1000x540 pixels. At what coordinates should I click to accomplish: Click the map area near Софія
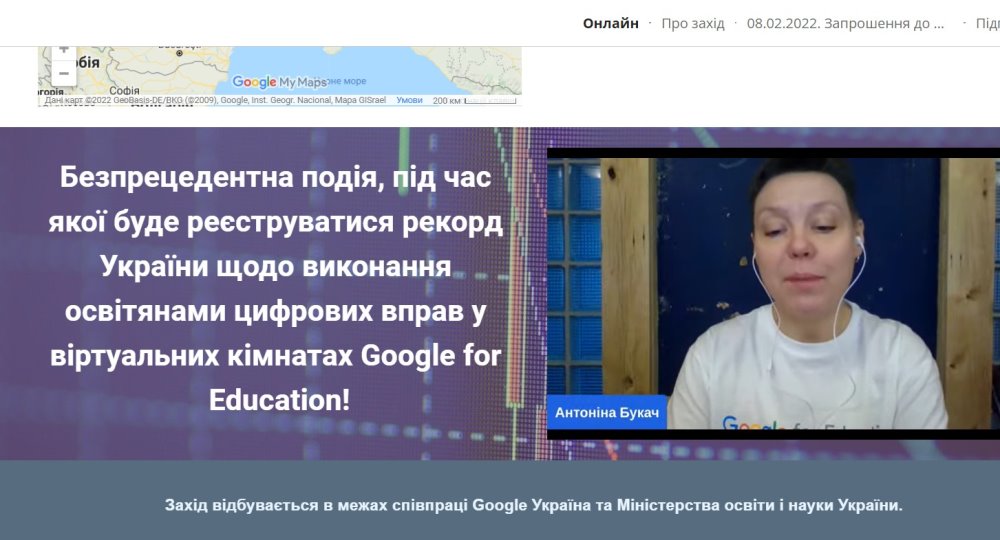[x=124, y=90]
